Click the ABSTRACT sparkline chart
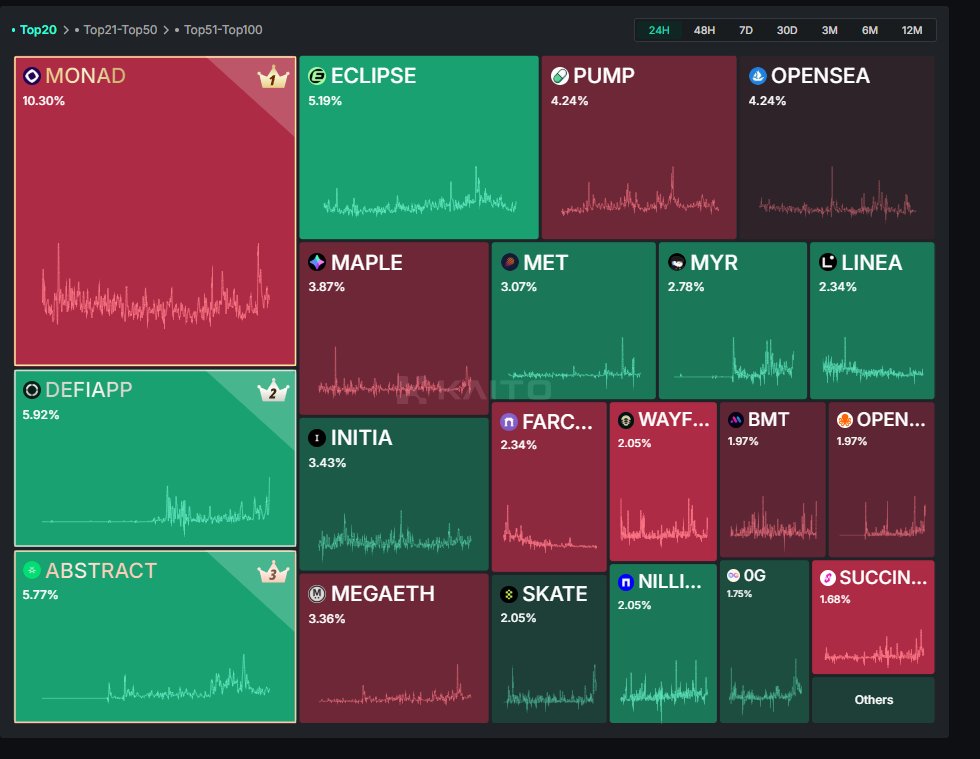The image size is (980, 759). tap(156, 680)
